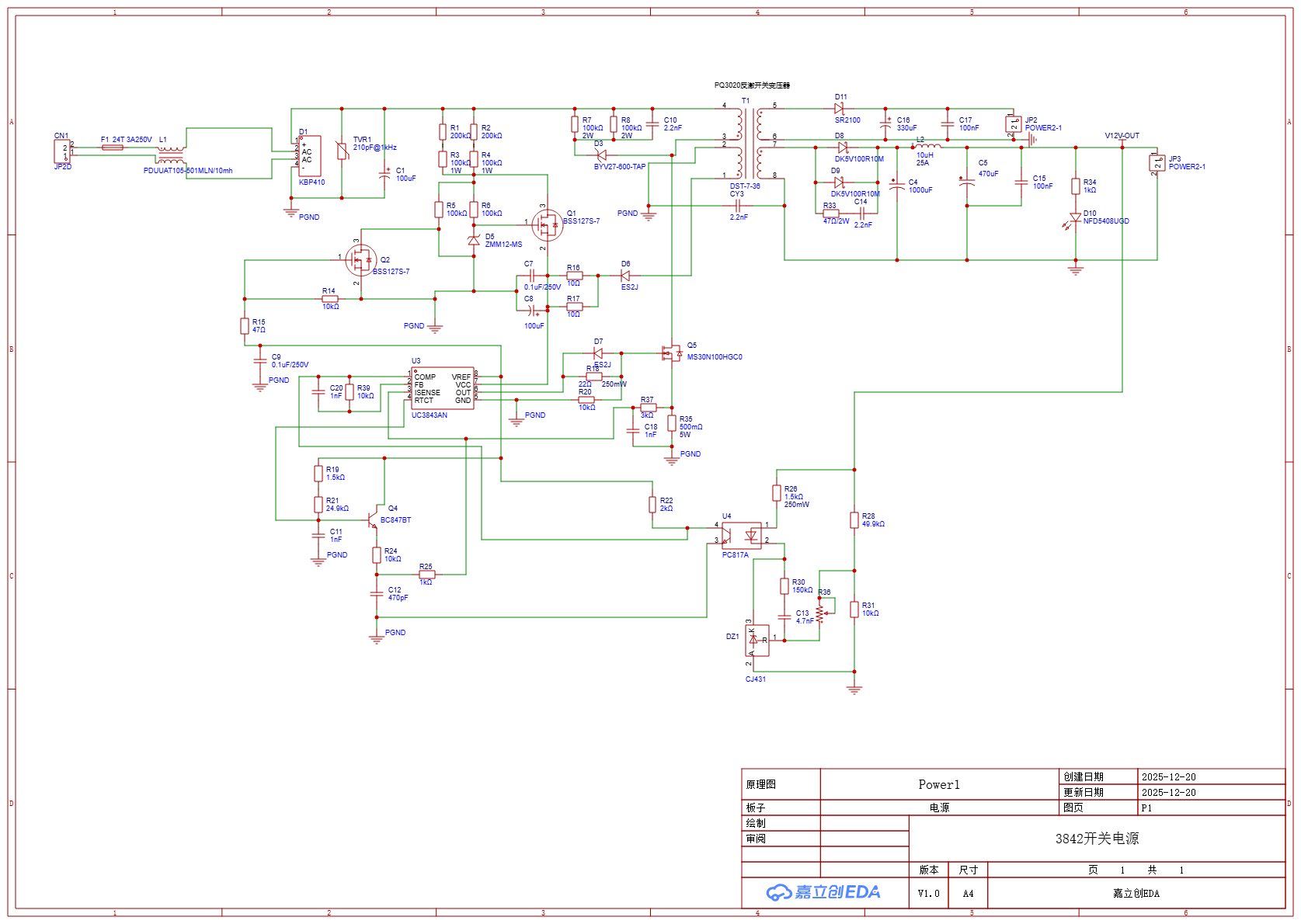Select the CN1 input connector
This screenshot has width=1301, height=924.
coord(62,151)
